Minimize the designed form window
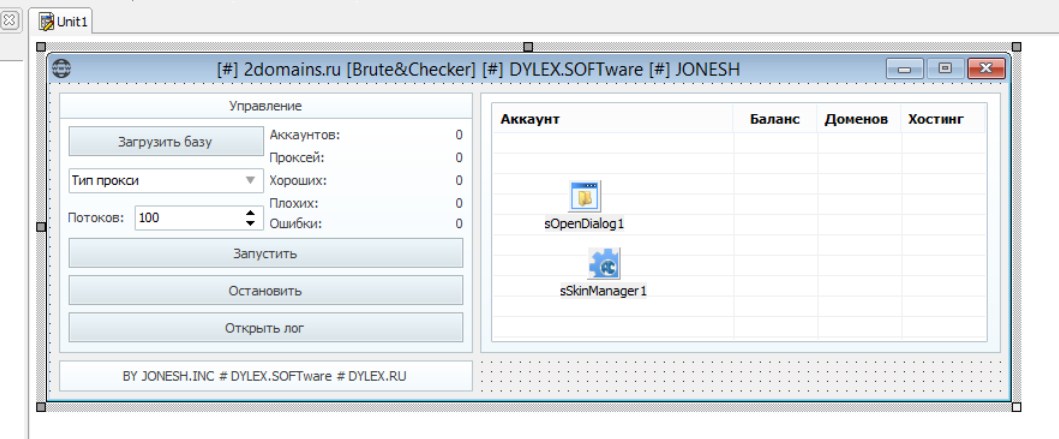The width and height of the screenshot is (1059, 439). 904,68
